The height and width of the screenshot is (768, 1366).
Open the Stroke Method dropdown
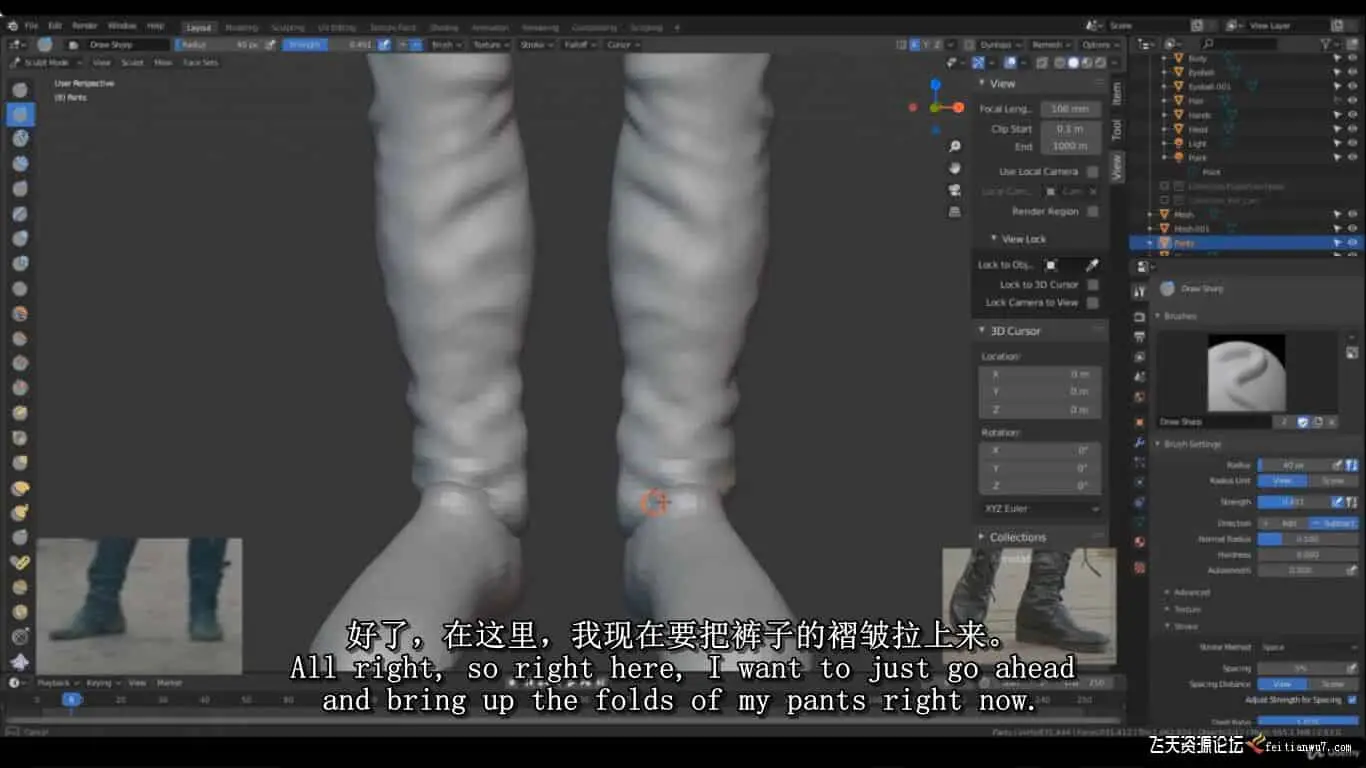click(x=1307, y=648)
